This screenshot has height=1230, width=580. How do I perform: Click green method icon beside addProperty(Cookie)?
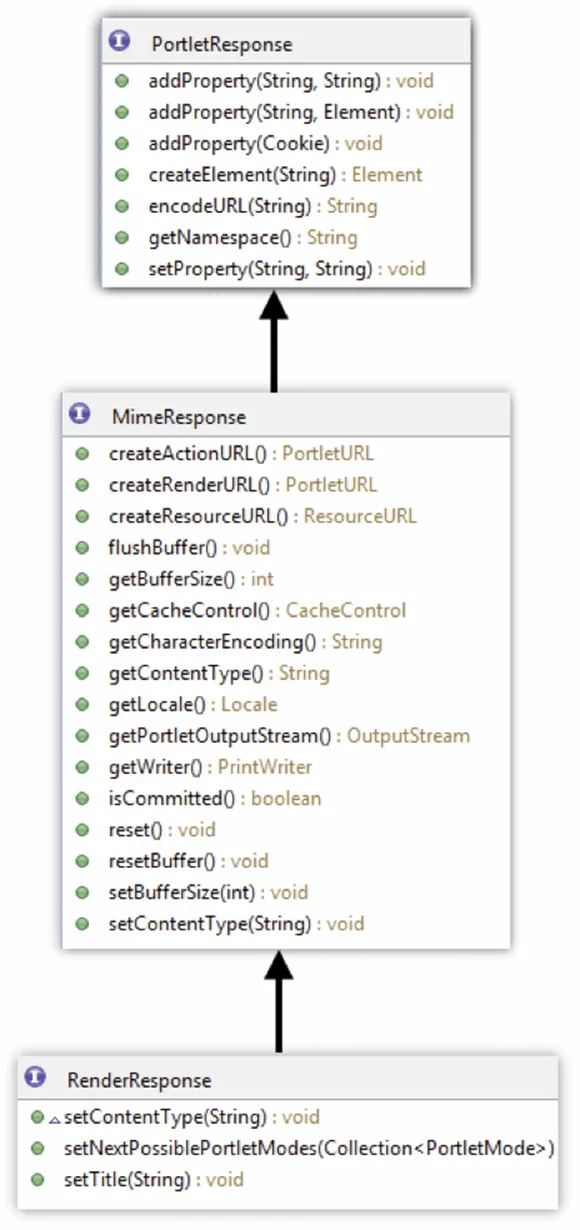pos(122,143)
